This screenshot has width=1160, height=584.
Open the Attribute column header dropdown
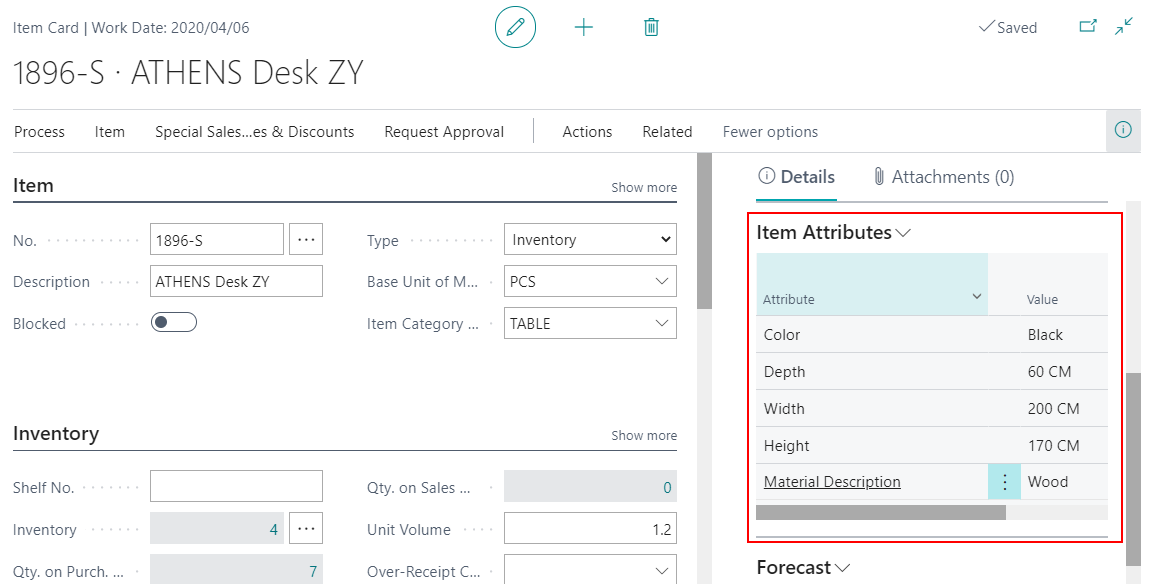[x=976, y=298]
